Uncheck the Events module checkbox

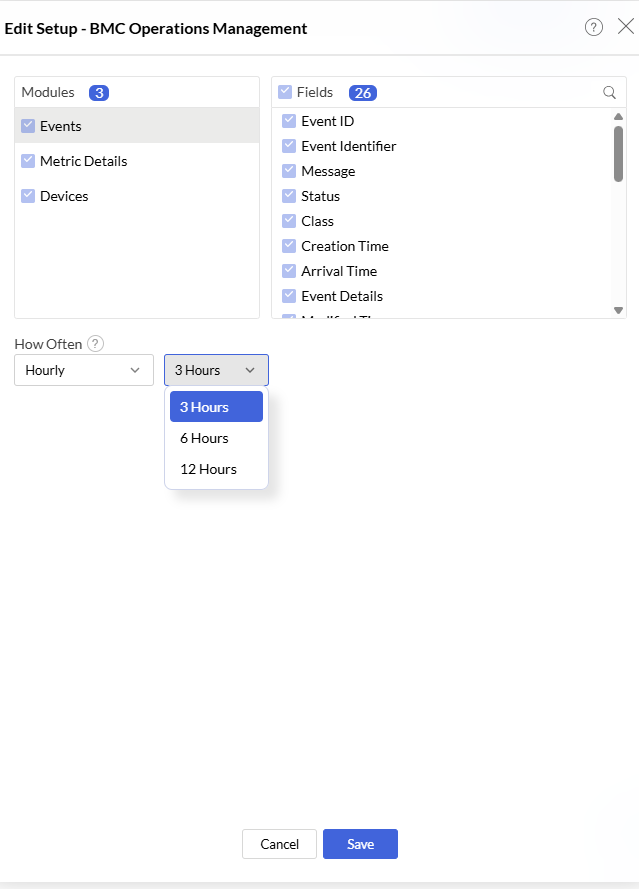(x=28, y=126)
